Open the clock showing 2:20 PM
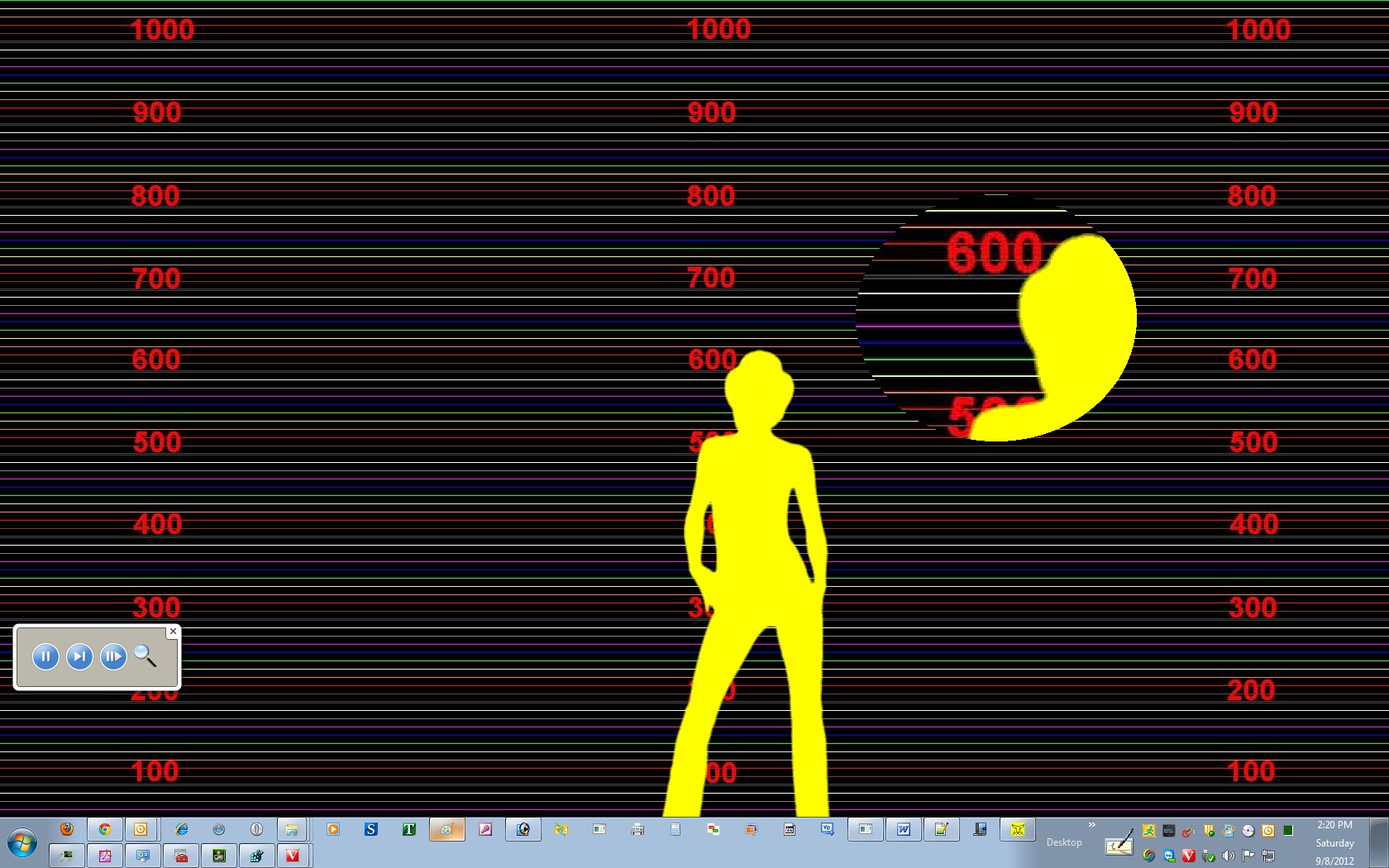Screen dimensions: 1389x868 1334,825
